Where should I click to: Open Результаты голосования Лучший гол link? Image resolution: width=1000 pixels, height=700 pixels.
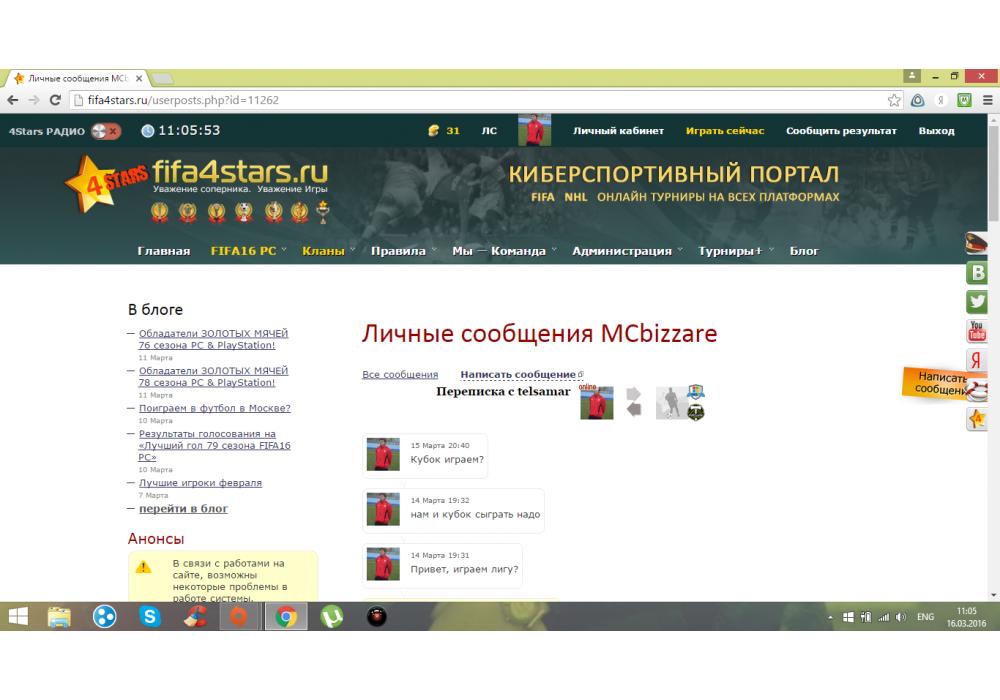(214, 446)
